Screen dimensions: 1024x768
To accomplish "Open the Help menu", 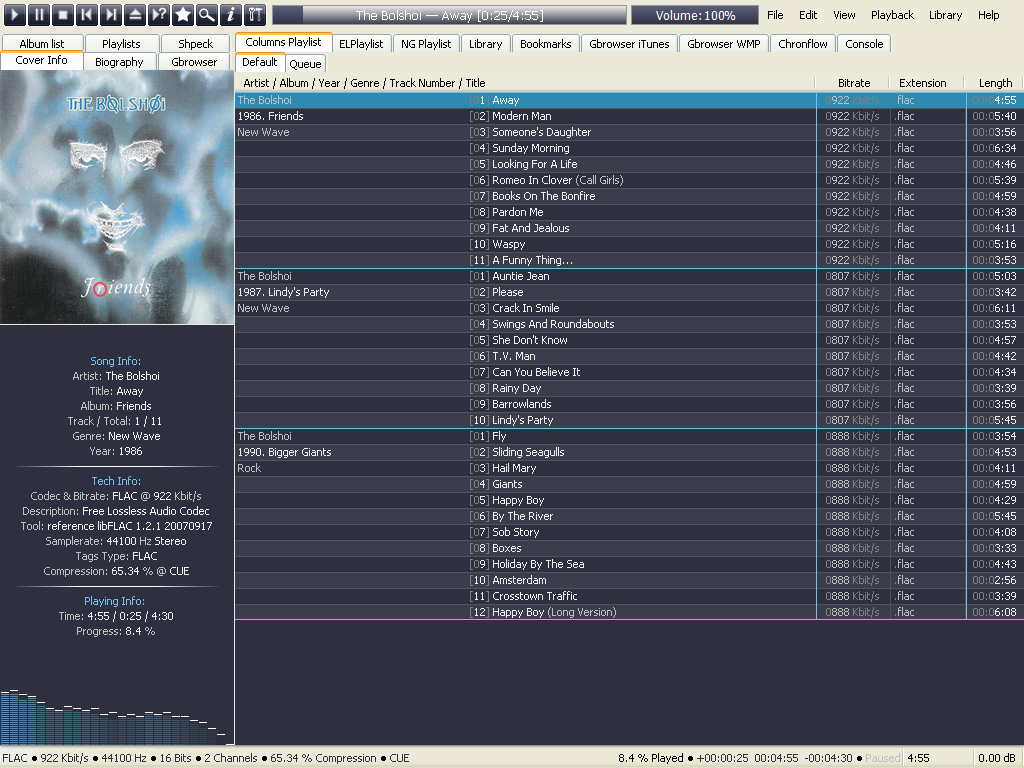I will (x=988, y=15).
